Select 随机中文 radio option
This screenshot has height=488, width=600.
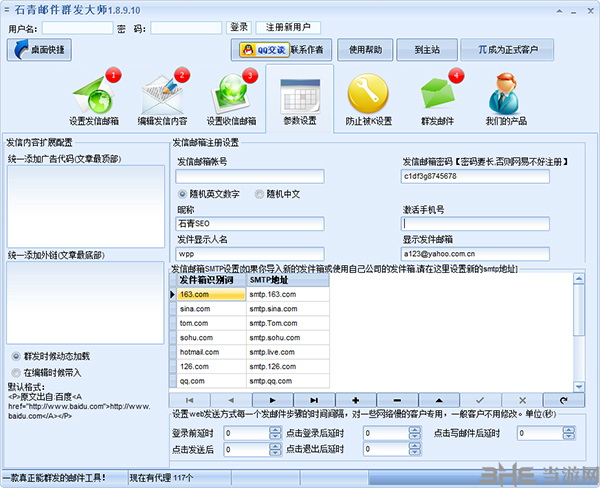[277, 194]
